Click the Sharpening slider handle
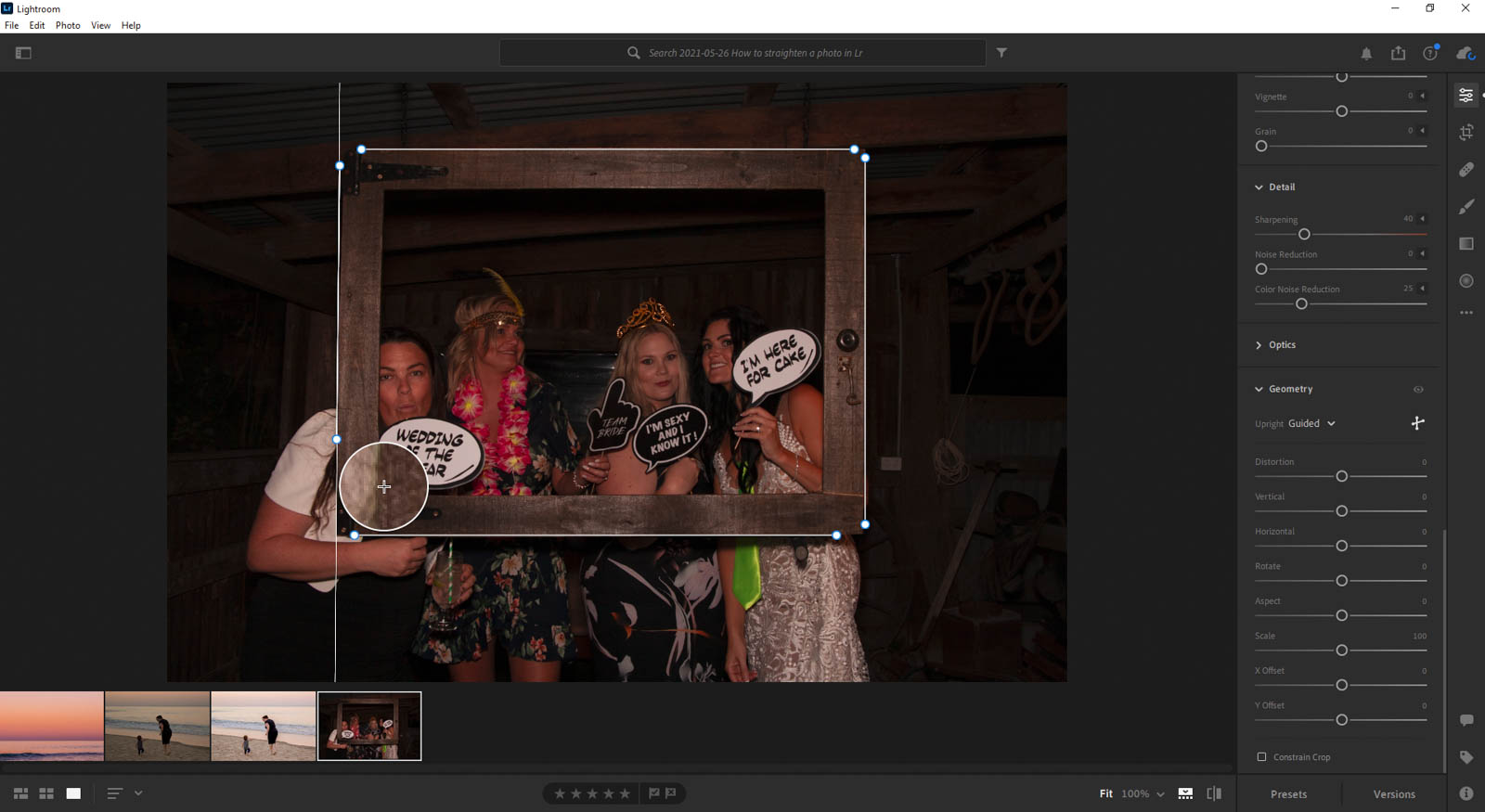Screen dimensions: 1485x812 [x=1304, y=235]
